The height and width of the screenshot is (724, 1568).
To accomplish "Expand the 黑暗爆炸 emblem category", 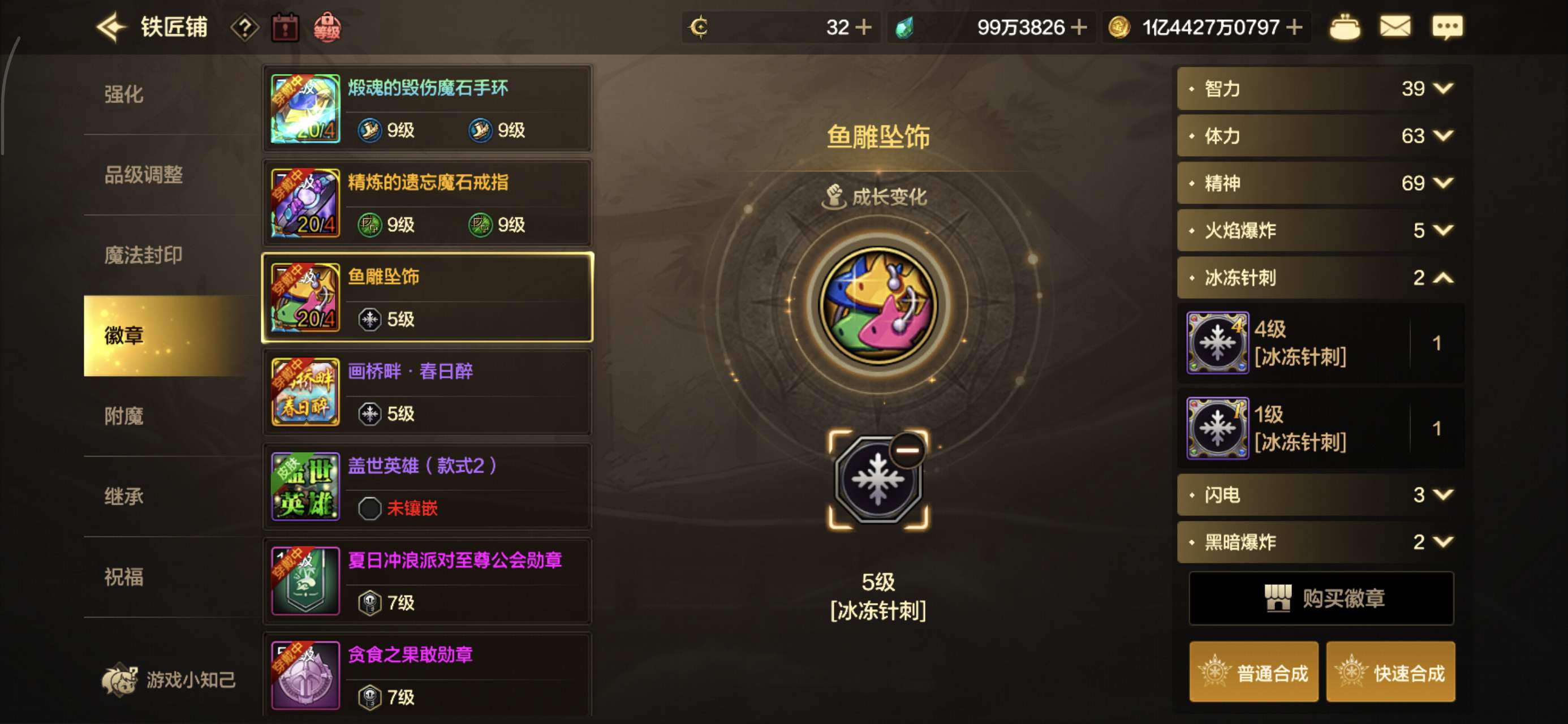I will [1320, 542].
